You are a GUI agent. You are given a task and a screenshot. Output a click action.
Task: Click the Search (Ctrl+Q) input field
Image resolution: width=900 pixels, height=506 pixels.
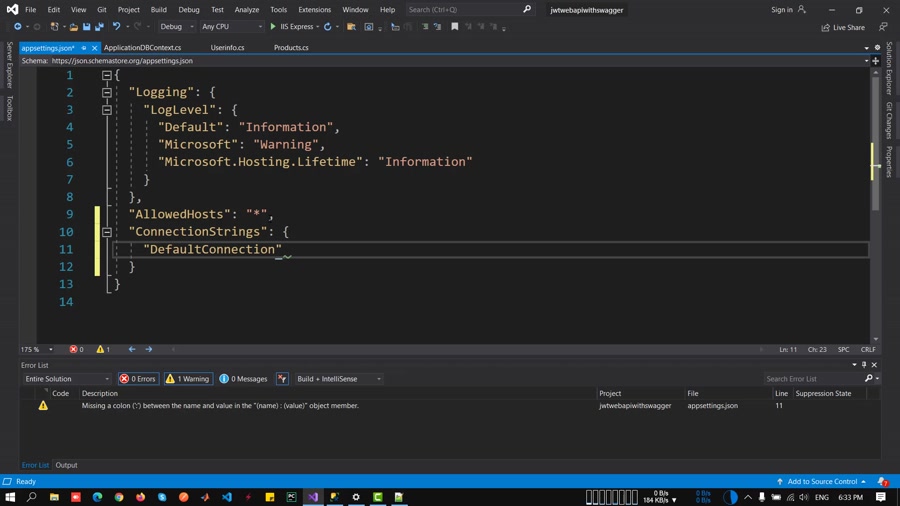click(464, 9)
